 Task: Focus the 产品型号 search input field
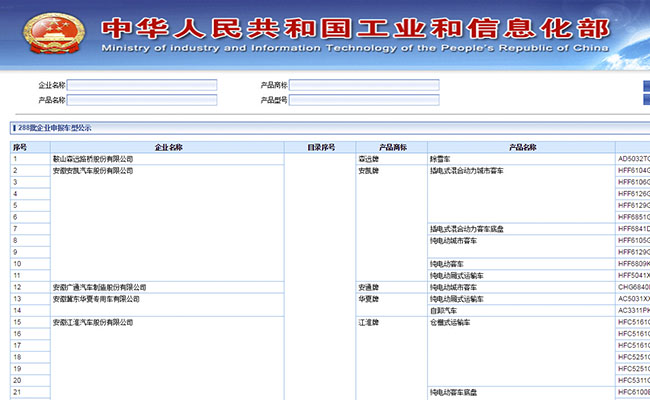[x=364, y=100]
